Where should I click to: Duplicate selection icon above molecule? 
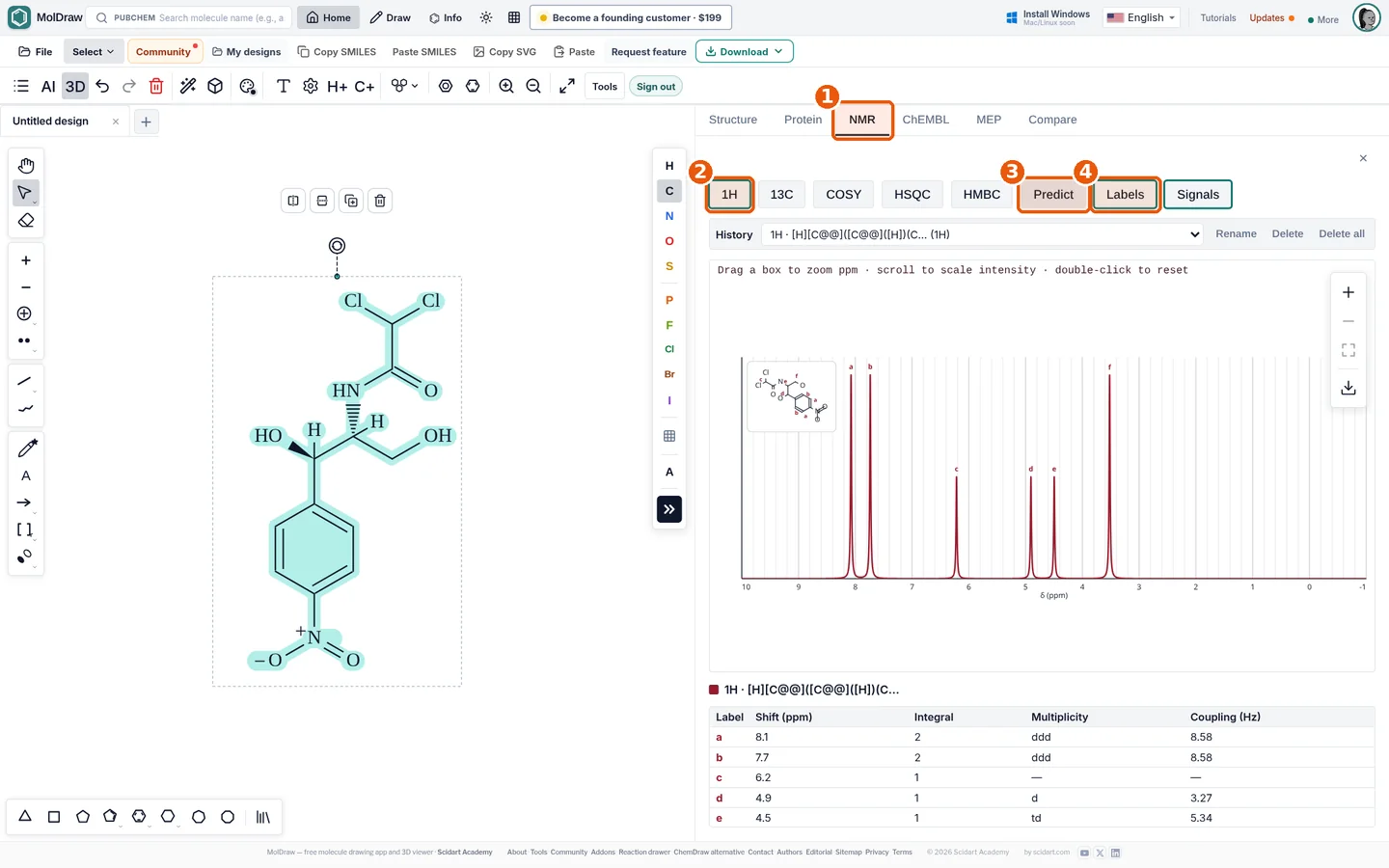pyautogui.click(x=351, y=201)
